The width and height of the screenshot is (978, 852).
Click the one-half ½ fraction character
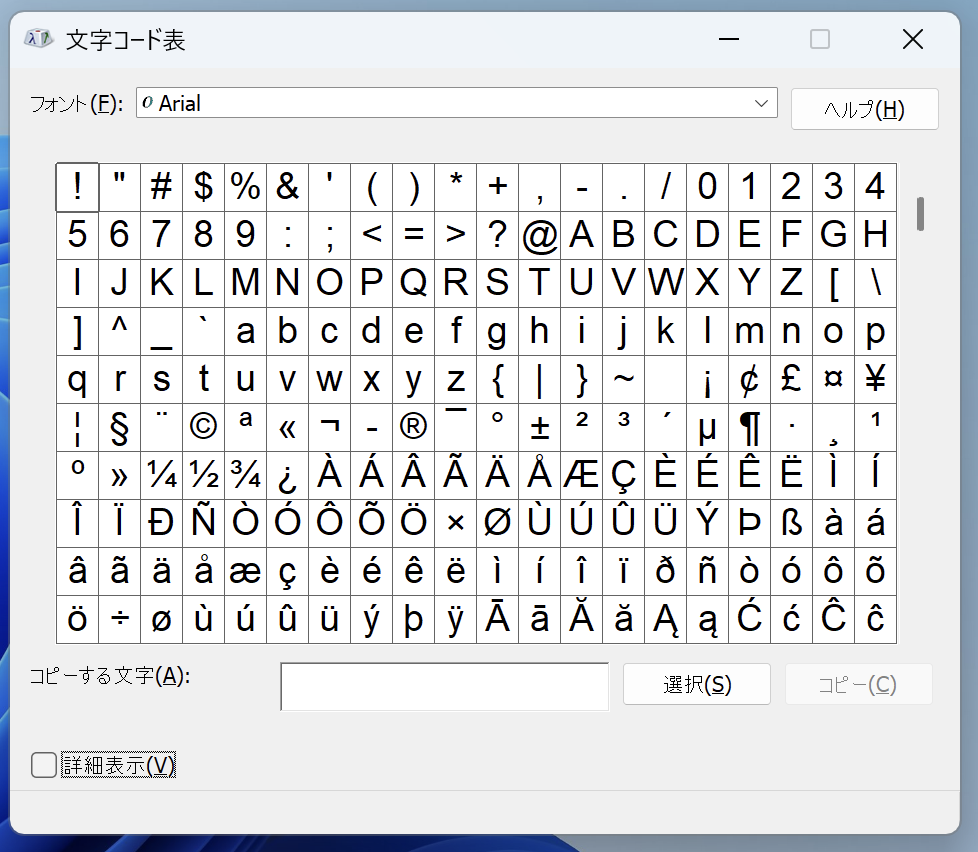pyautogui.click(x=203, y=475)
